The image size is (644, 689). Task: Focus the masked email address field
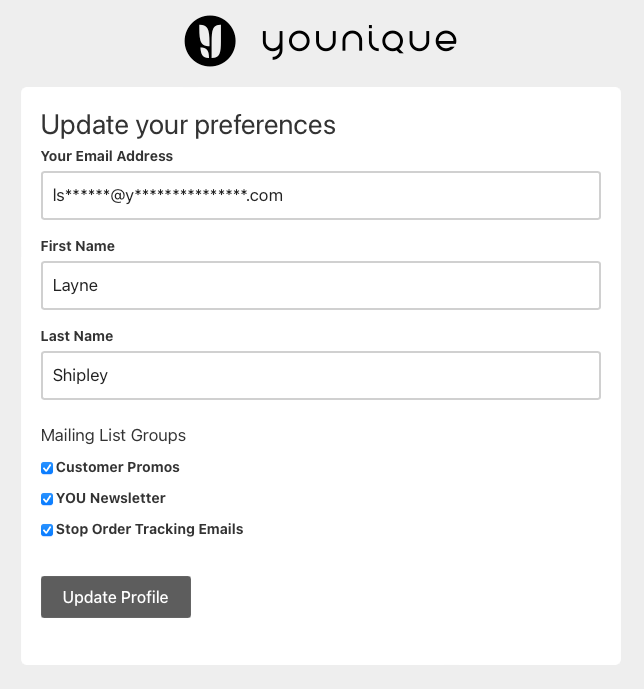320,195
